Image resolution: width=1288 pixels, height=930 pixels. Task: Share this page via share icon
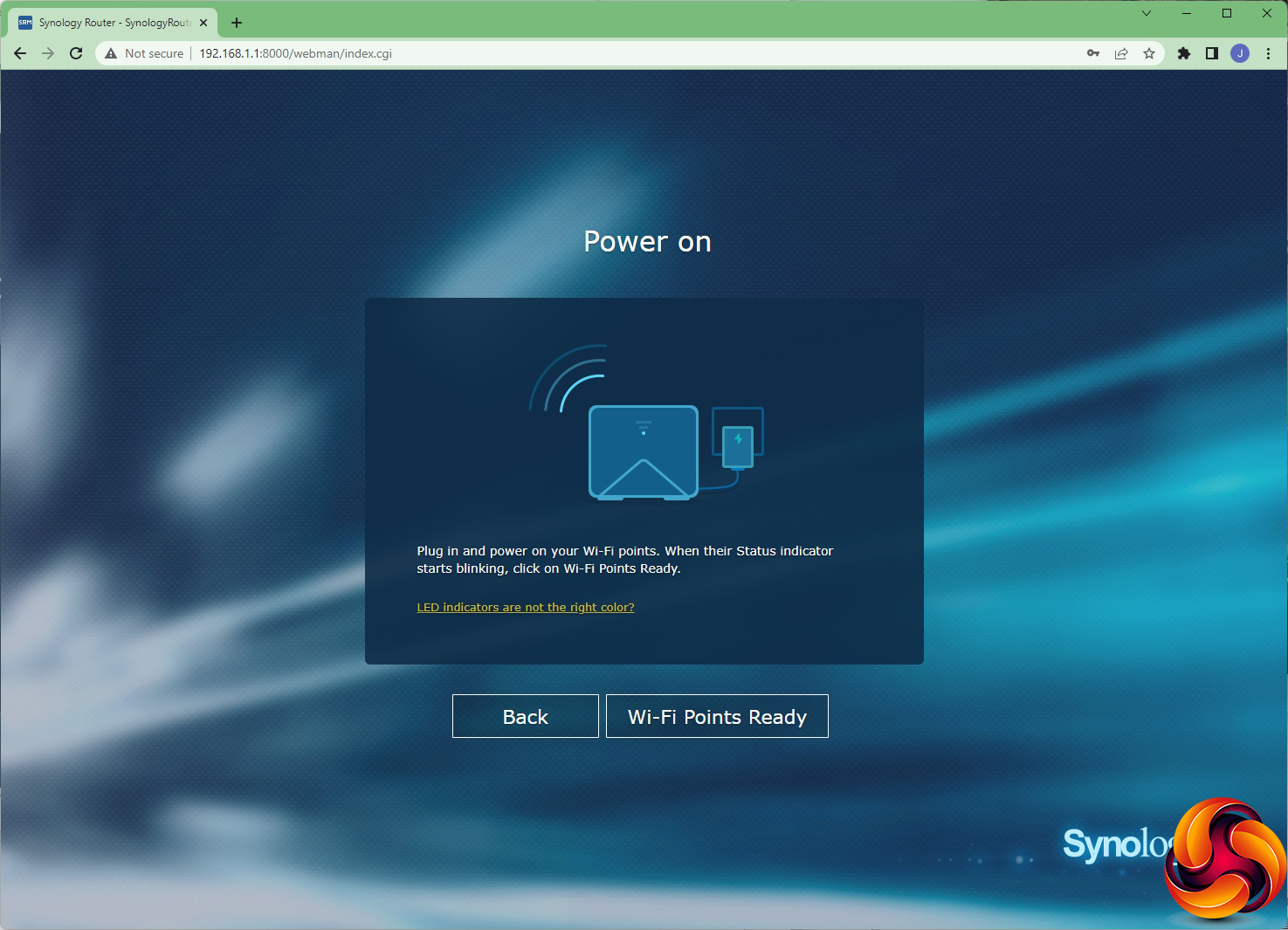point(1121,53)
